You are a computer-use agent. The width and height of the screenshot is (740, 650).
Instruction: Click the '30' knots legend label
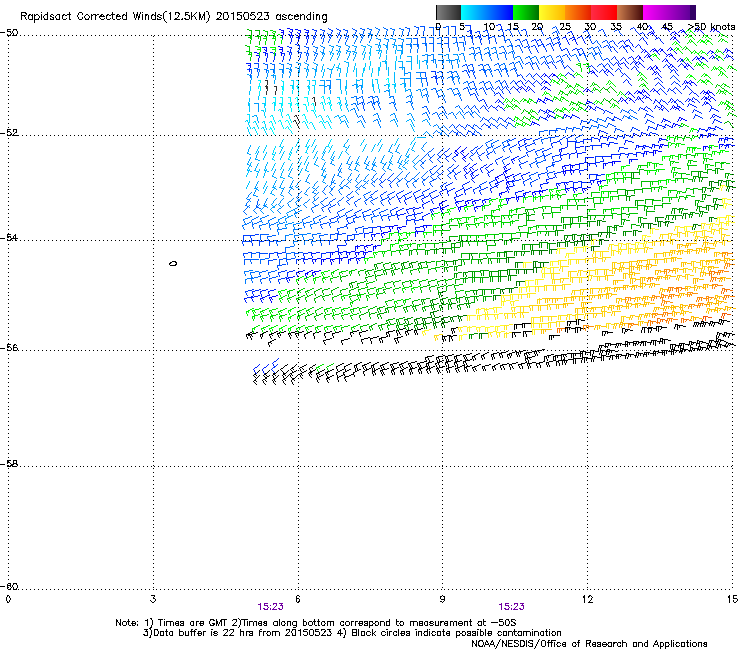[x=590, y=27]
